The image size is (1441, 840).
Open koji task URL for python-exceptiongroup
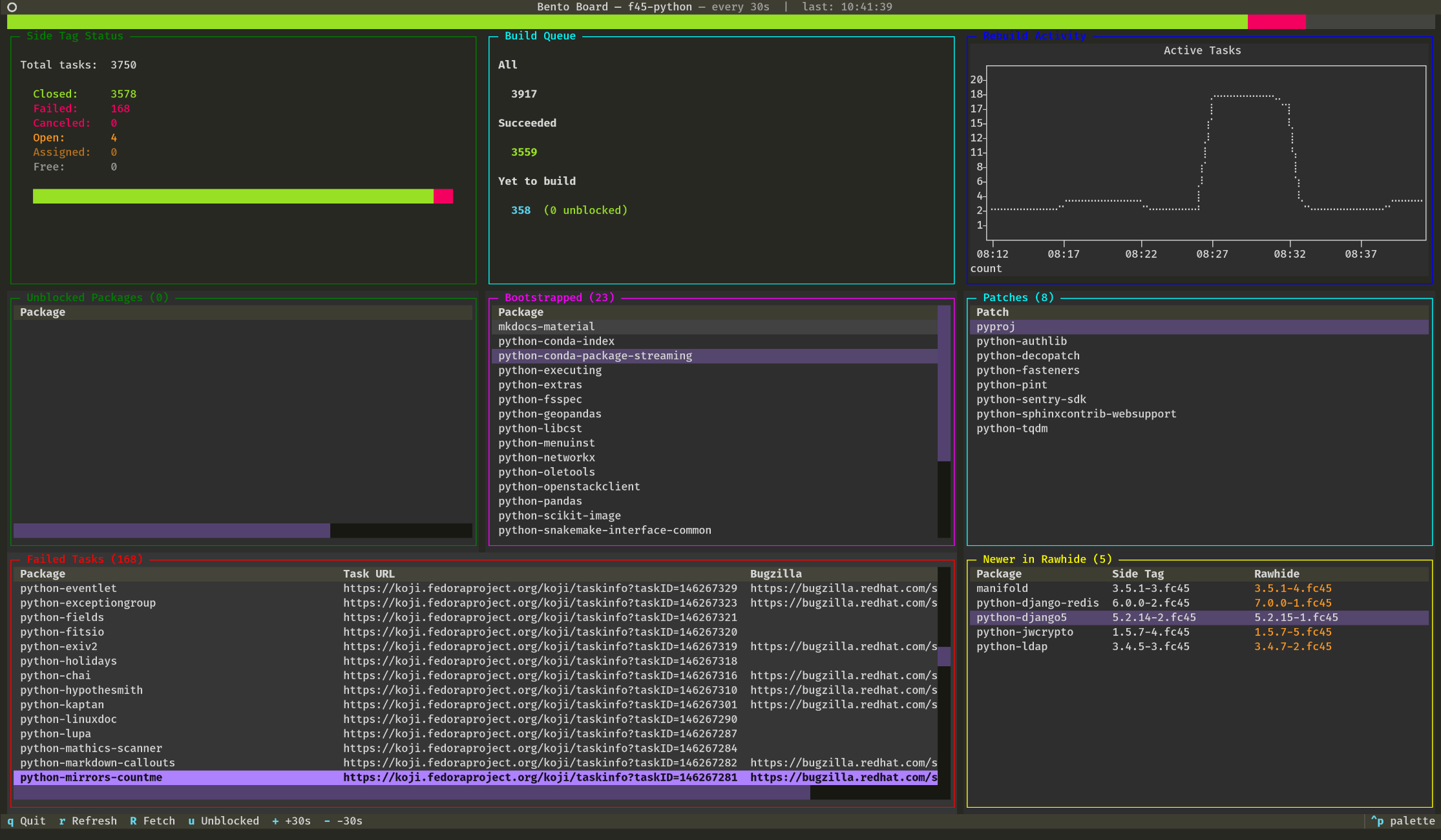[540, 603]
